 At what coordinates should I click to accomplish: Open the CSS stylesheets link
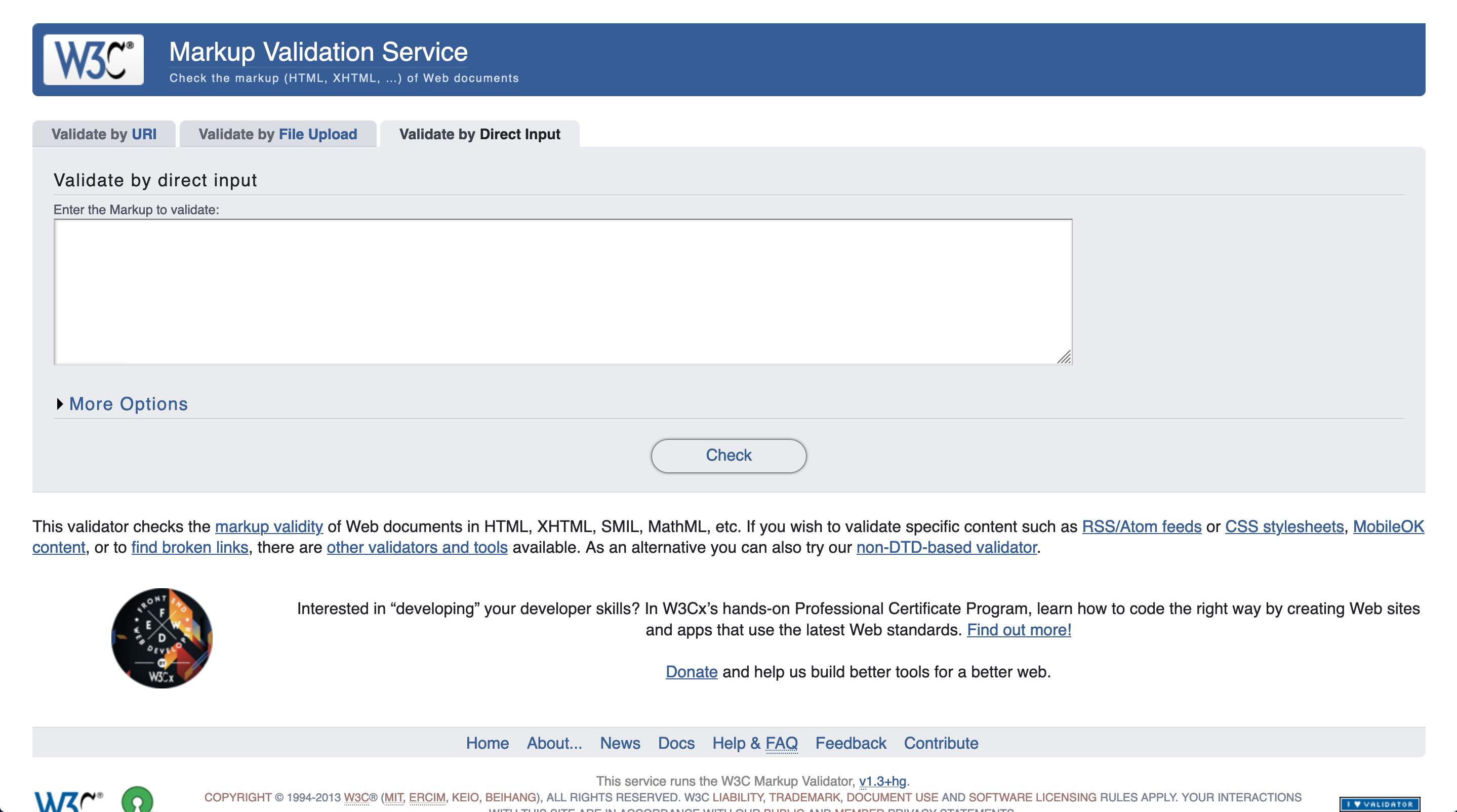coord(1284,526)
